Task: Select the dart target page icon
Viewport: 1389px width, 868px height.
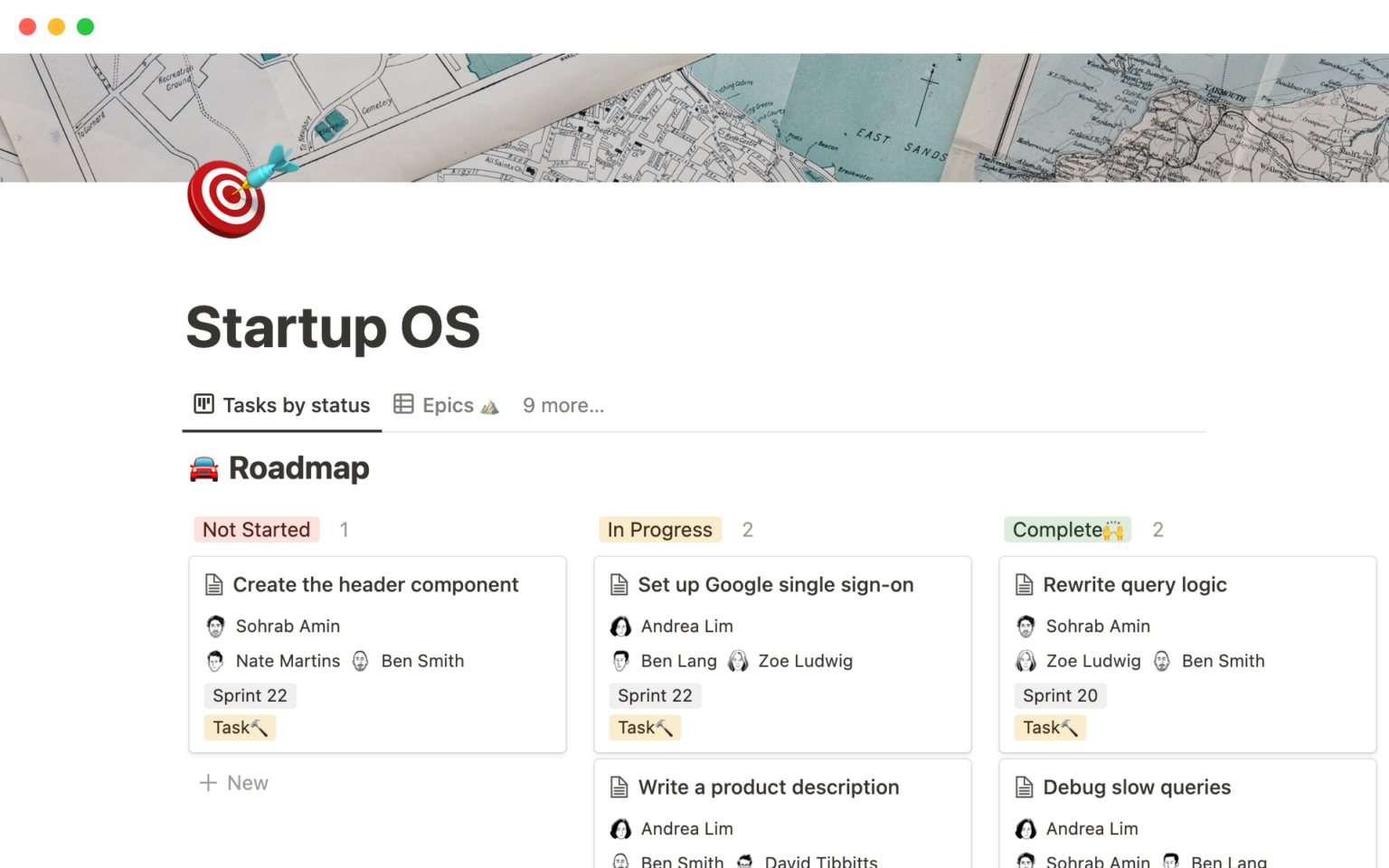Action: (x=226, y=199)
